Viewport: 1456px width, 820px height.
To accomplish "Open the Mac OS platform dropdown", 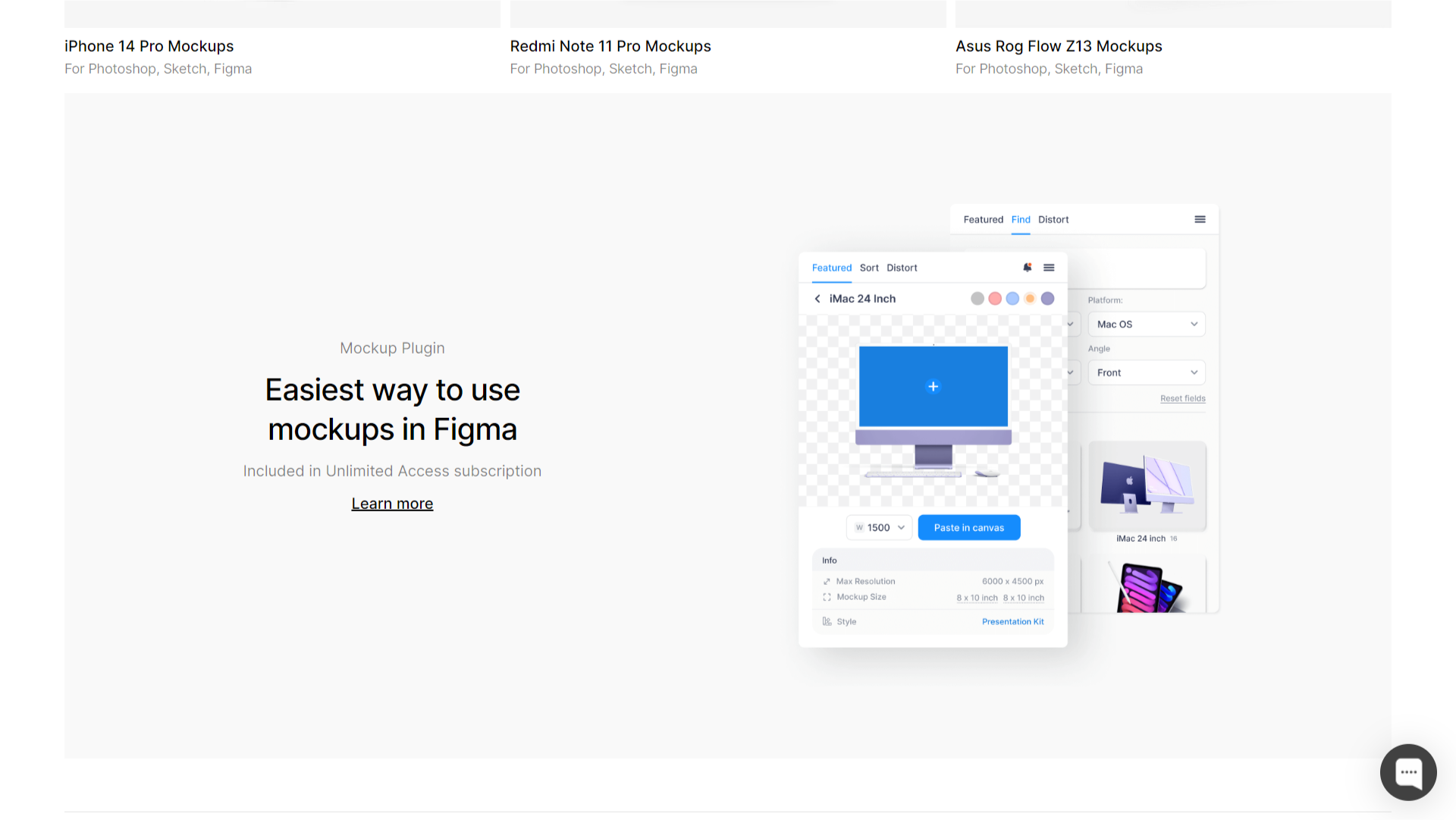I will tap(1147, 324).
